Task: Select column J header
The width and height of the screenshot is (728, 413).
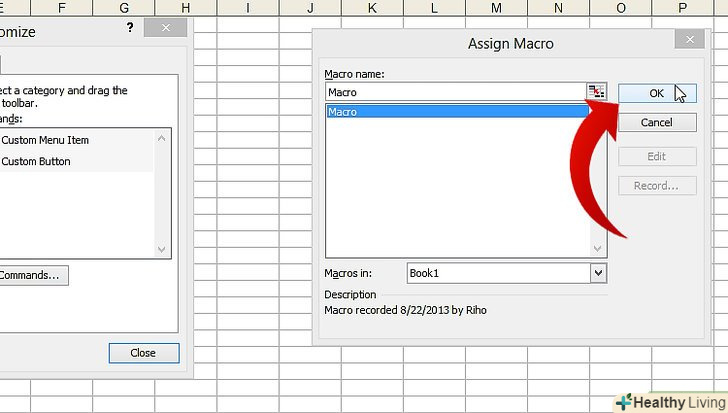Action: point(310,7)
